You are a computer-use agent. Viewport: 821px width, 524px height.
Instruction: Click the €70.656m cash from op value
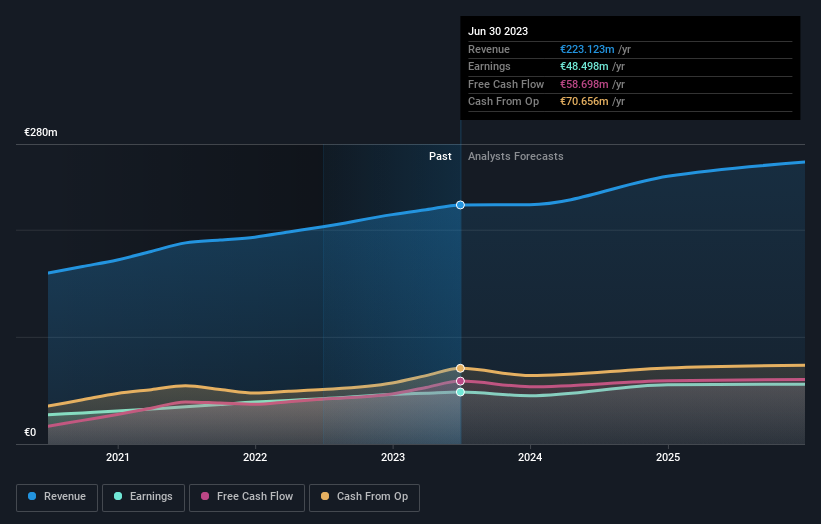pos(584,102)
